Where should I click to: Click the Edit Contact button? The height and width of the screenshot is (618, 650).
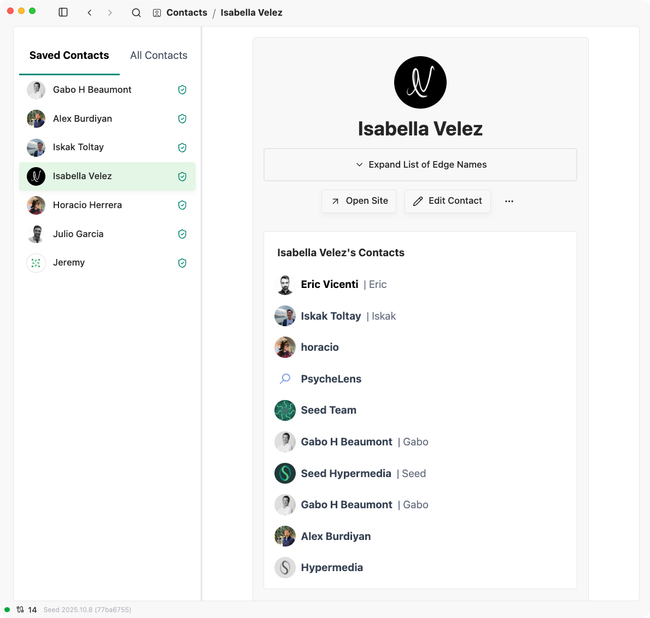click(447, 201)
